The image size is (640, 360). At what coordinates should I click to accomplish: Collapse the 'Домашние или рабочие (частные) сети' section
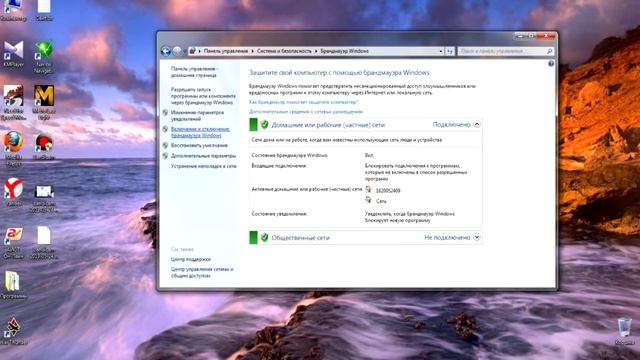pyautogui.click(x=477, y=124)
